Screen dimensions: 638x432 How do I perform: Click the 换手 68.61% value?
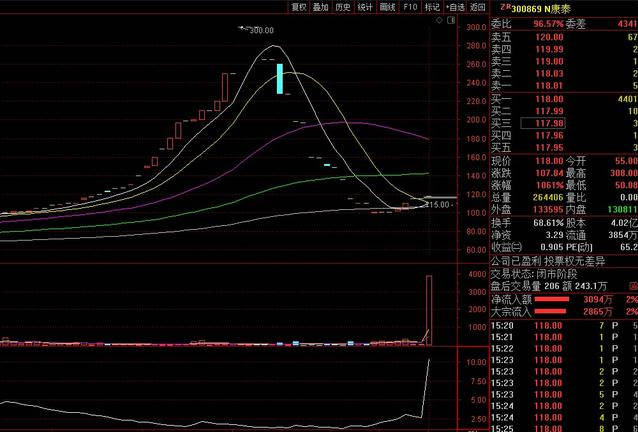click(x=548, y=223)
